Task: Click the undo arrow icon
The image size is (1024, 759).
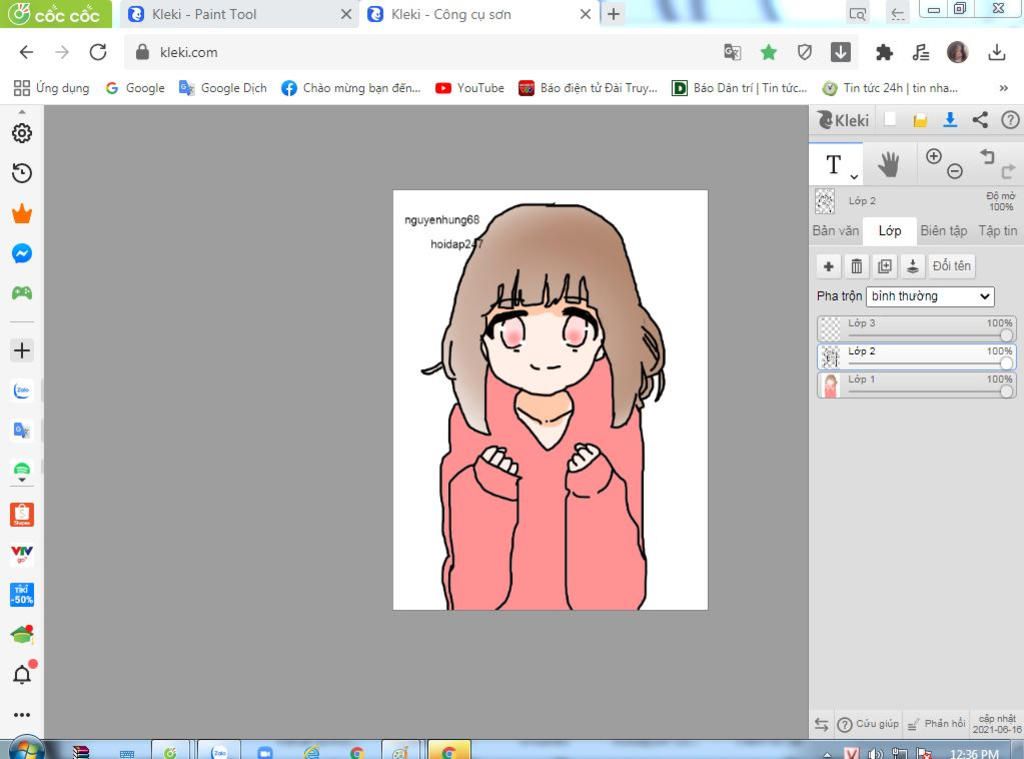Action: 987,156
